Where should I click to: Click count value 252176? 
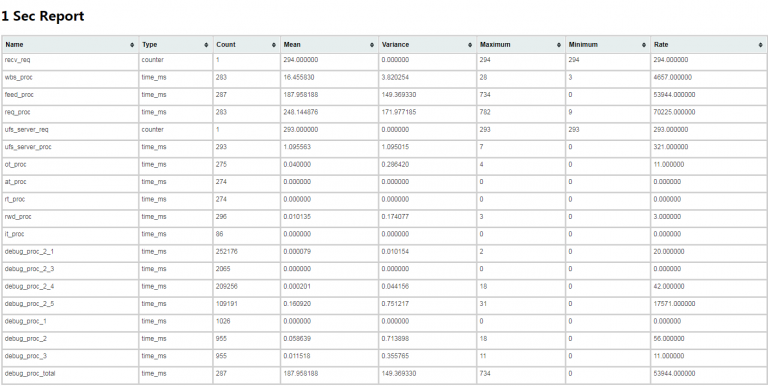(x=227, y=251)
